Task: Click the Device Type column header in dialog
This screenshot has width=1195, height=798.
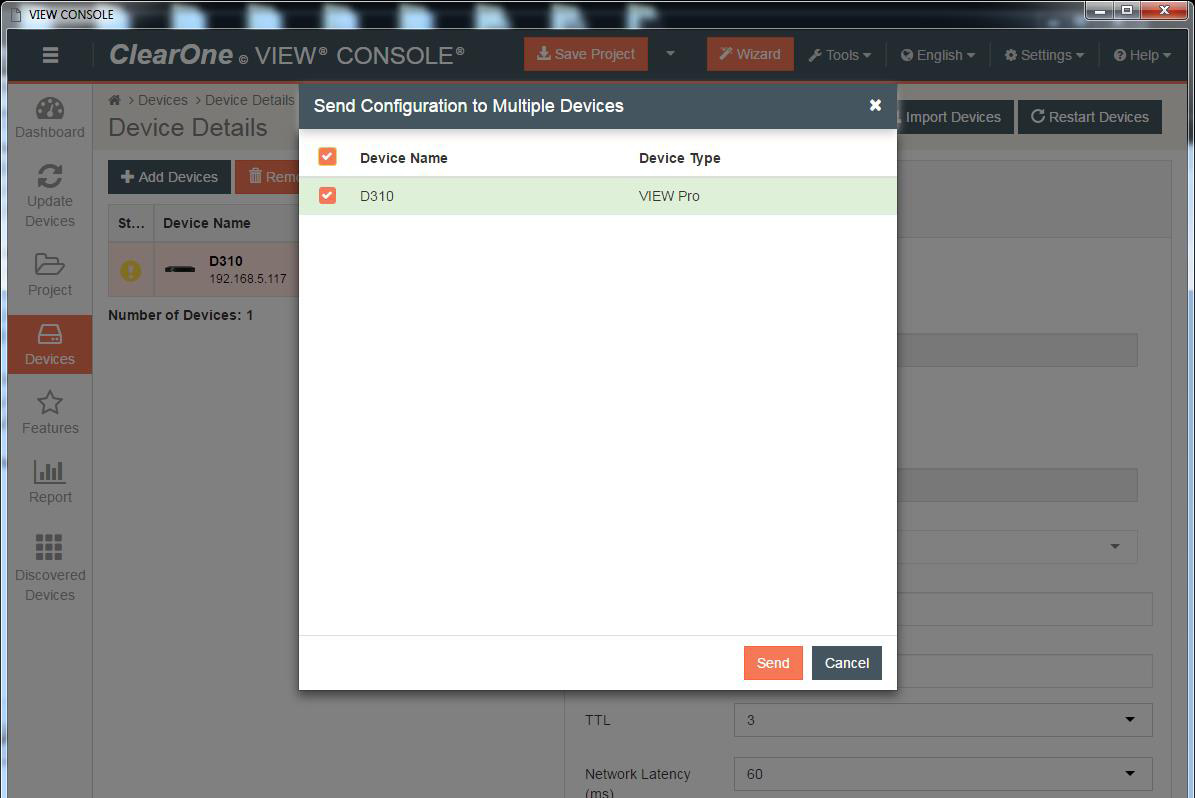Action: click(680, 158)
